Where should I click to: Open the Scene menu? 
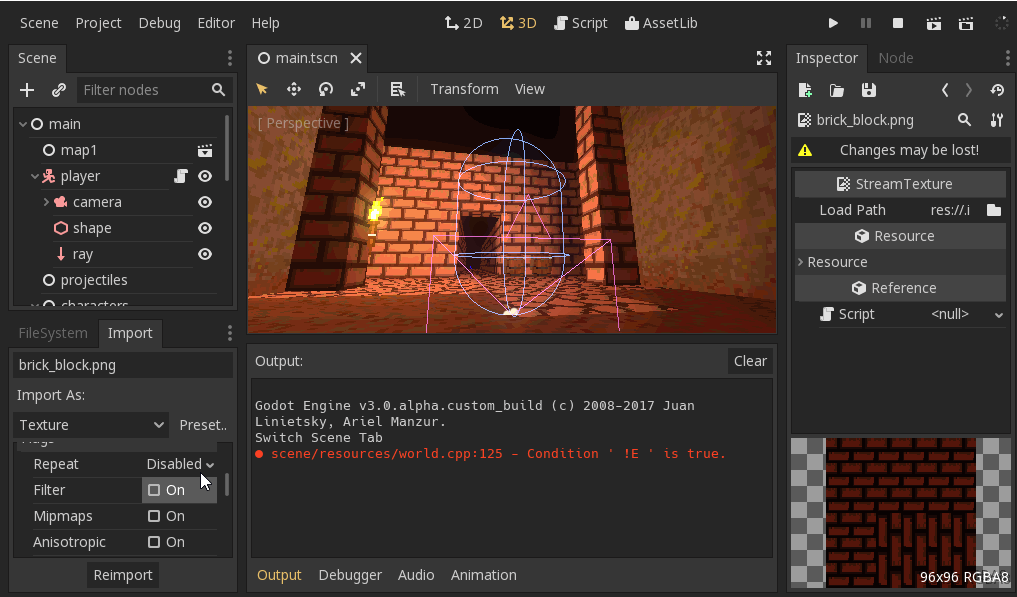[39, 23]
